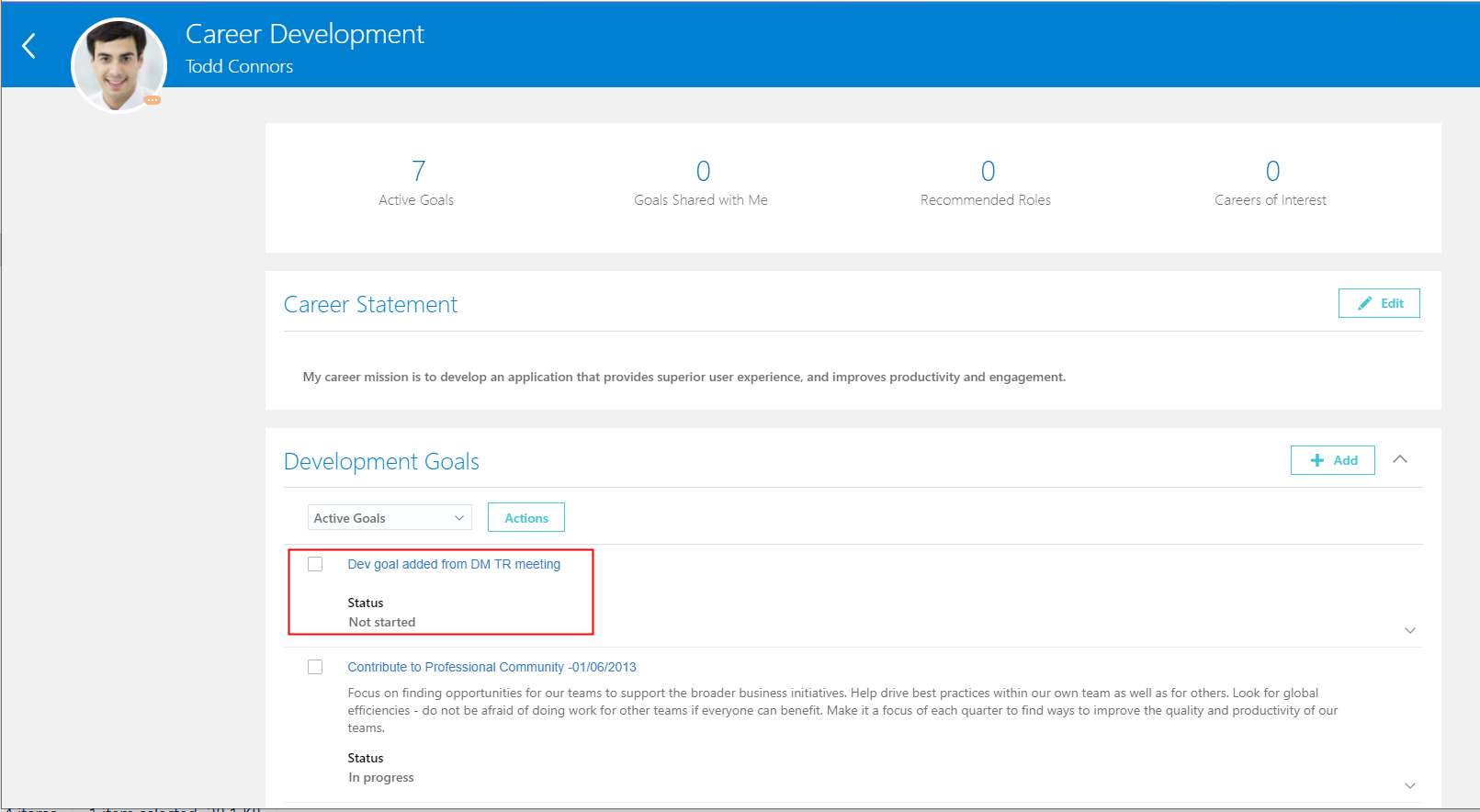Select the Careers of Interest tile

pos(1271,183)
